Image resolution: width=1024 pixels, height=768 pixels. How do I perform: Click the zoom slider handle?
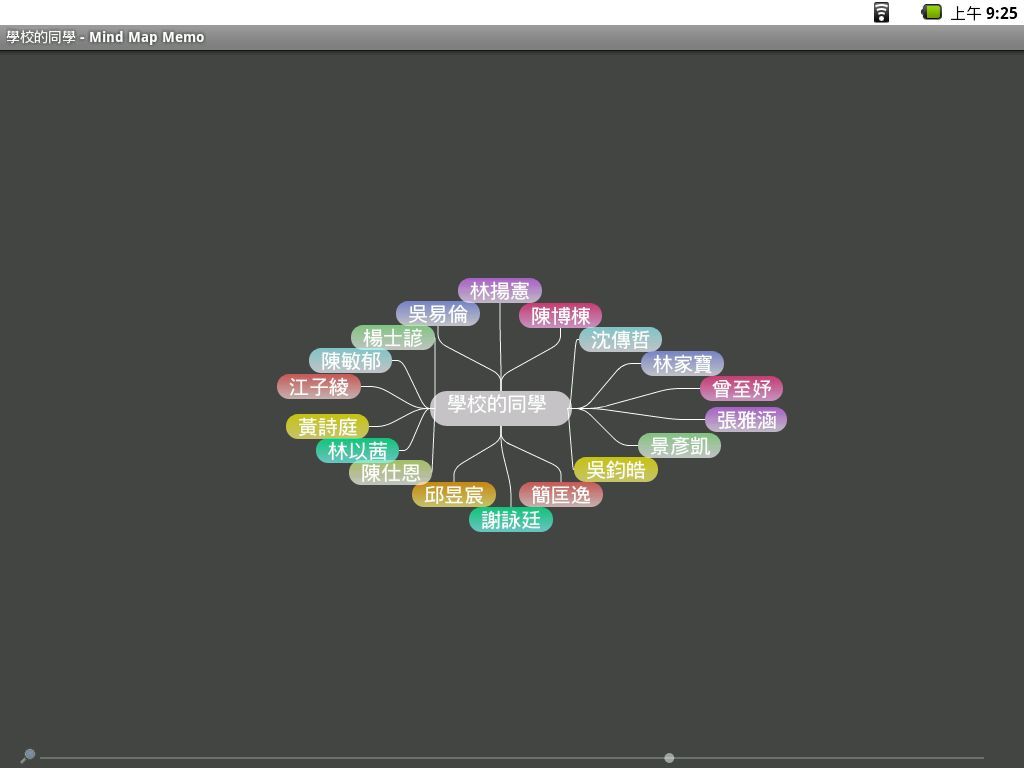pos(669,758)
